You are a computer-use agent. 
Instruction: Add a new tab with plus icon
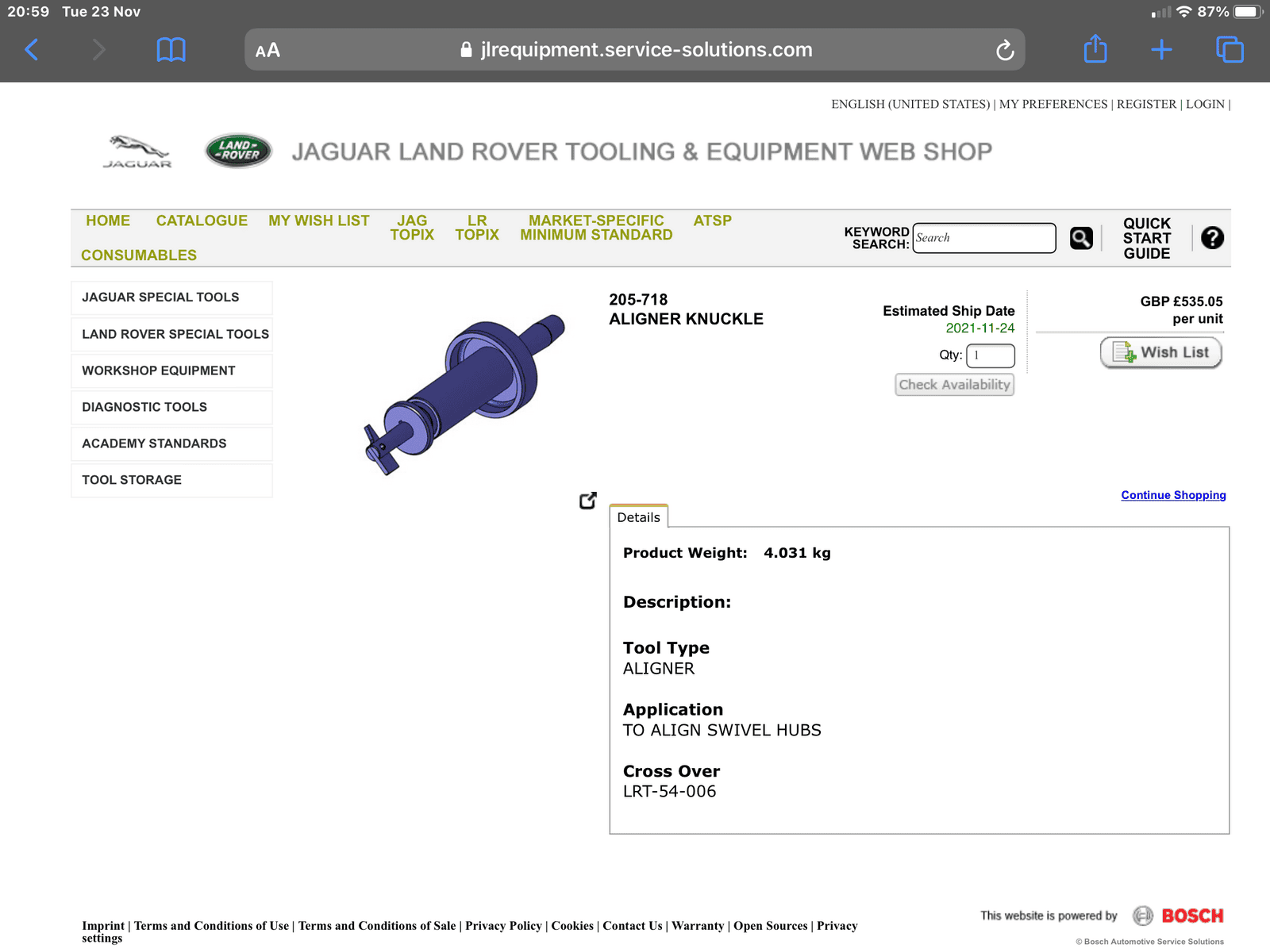[x=1161, y=50]
